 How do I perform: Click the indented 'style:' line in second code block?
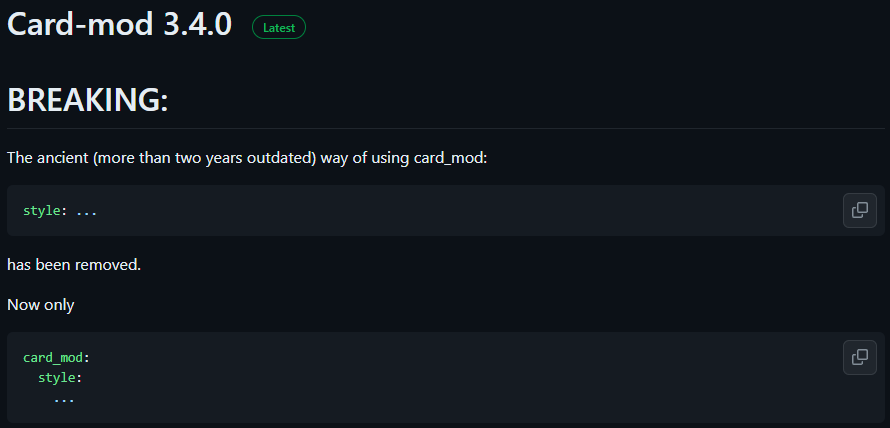click(x=60, y=377)
